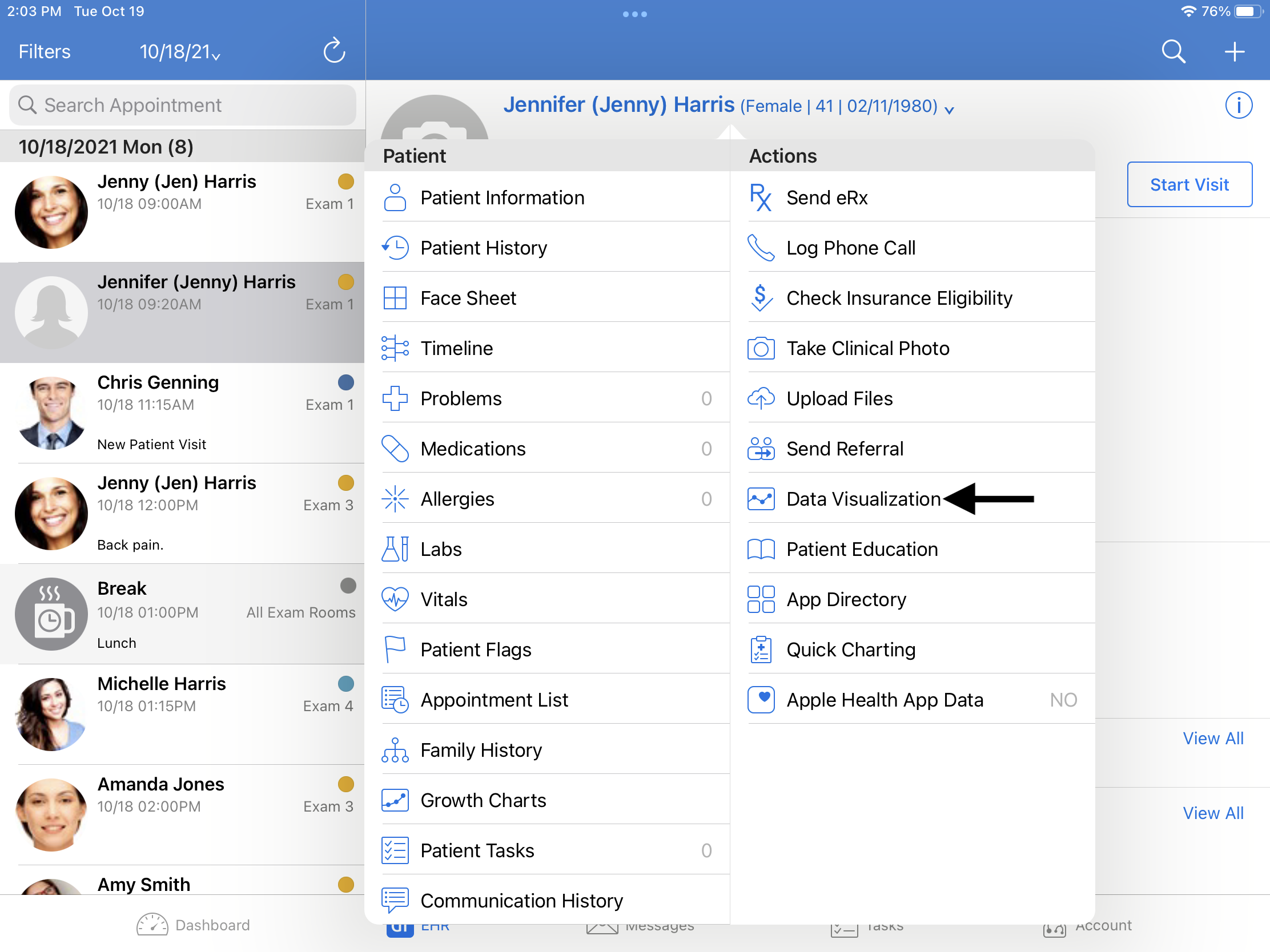1270x952 pixels.
Task: Tap the Patient Information person icon
Action: (395, 197)
